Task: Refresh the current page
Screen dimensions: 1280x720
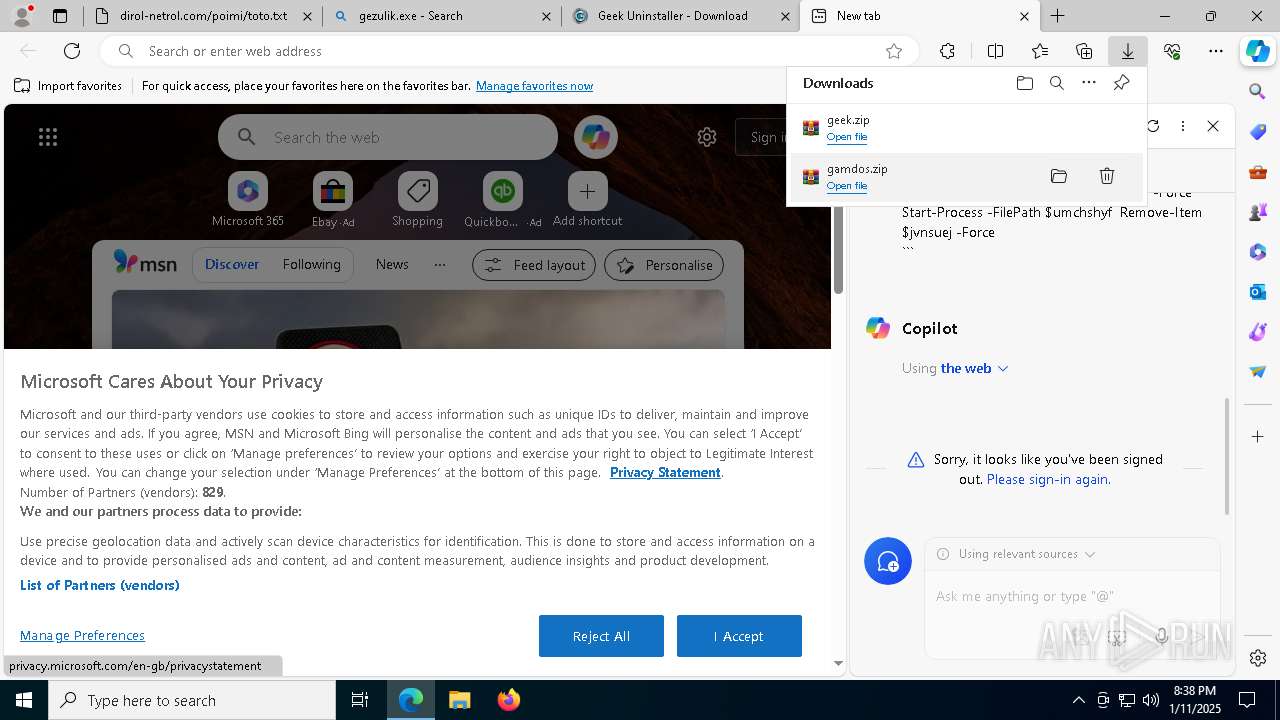Action: click(x=72, y=51)
